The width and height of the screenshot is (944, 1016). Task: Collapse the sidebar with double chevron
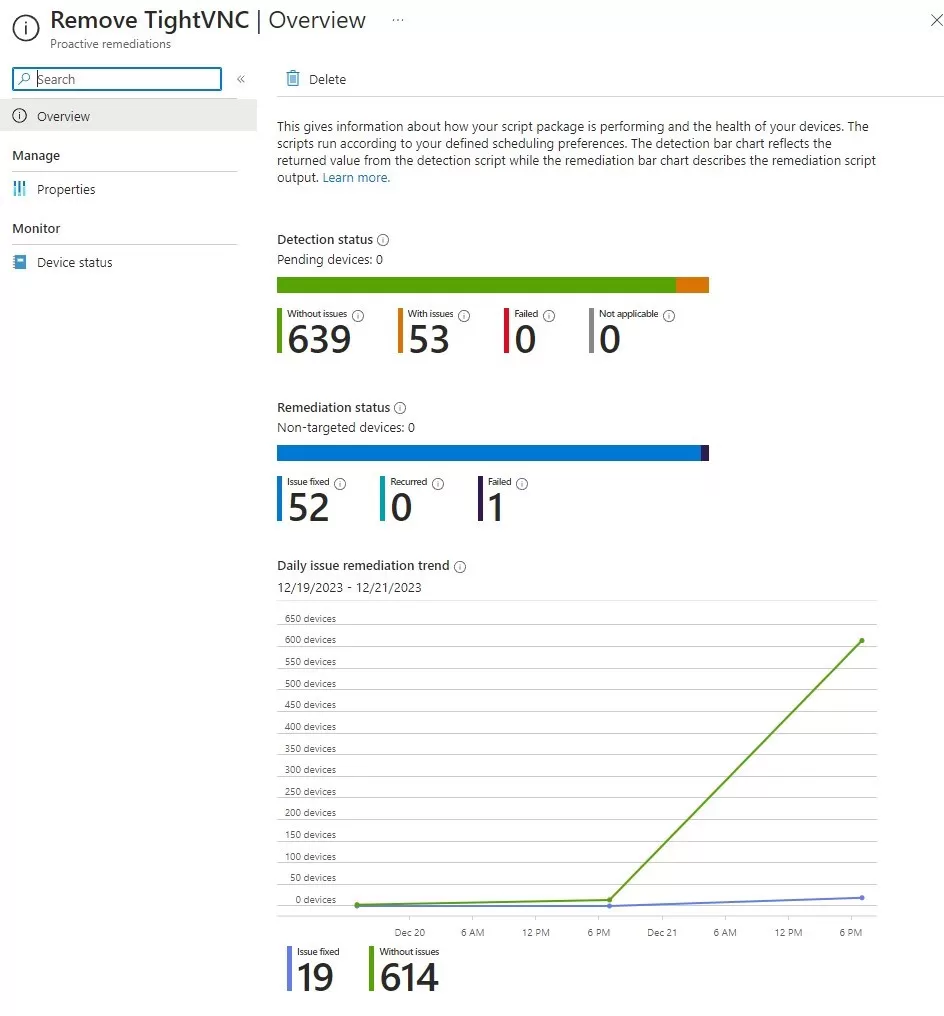(240, 79)
